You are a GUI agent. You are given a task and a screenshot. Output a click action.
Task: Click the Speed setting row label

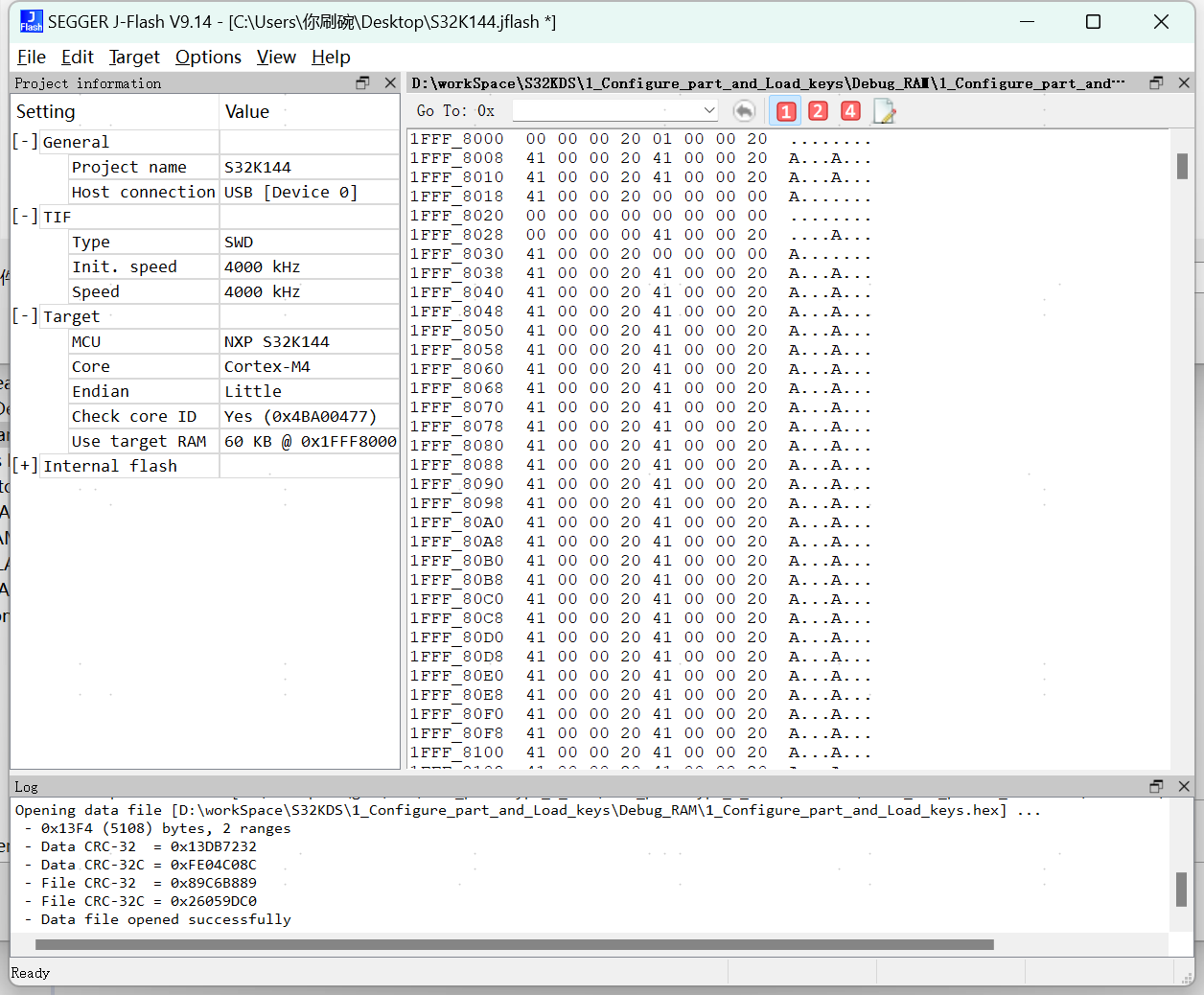[x=96, y=291]
